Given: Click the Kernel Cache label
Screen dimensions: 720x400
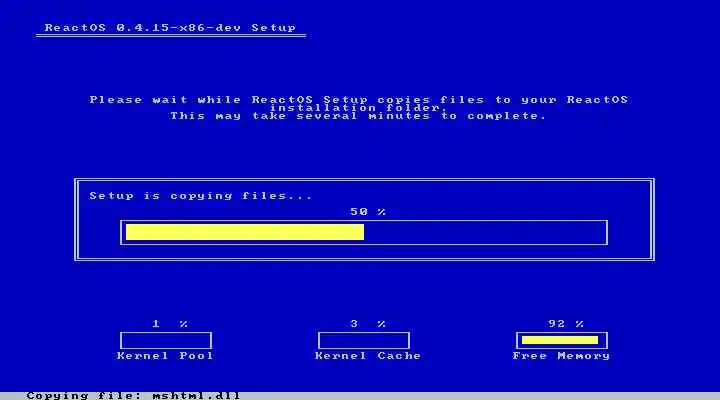Looking at the screenshot, I should point(368,356).
